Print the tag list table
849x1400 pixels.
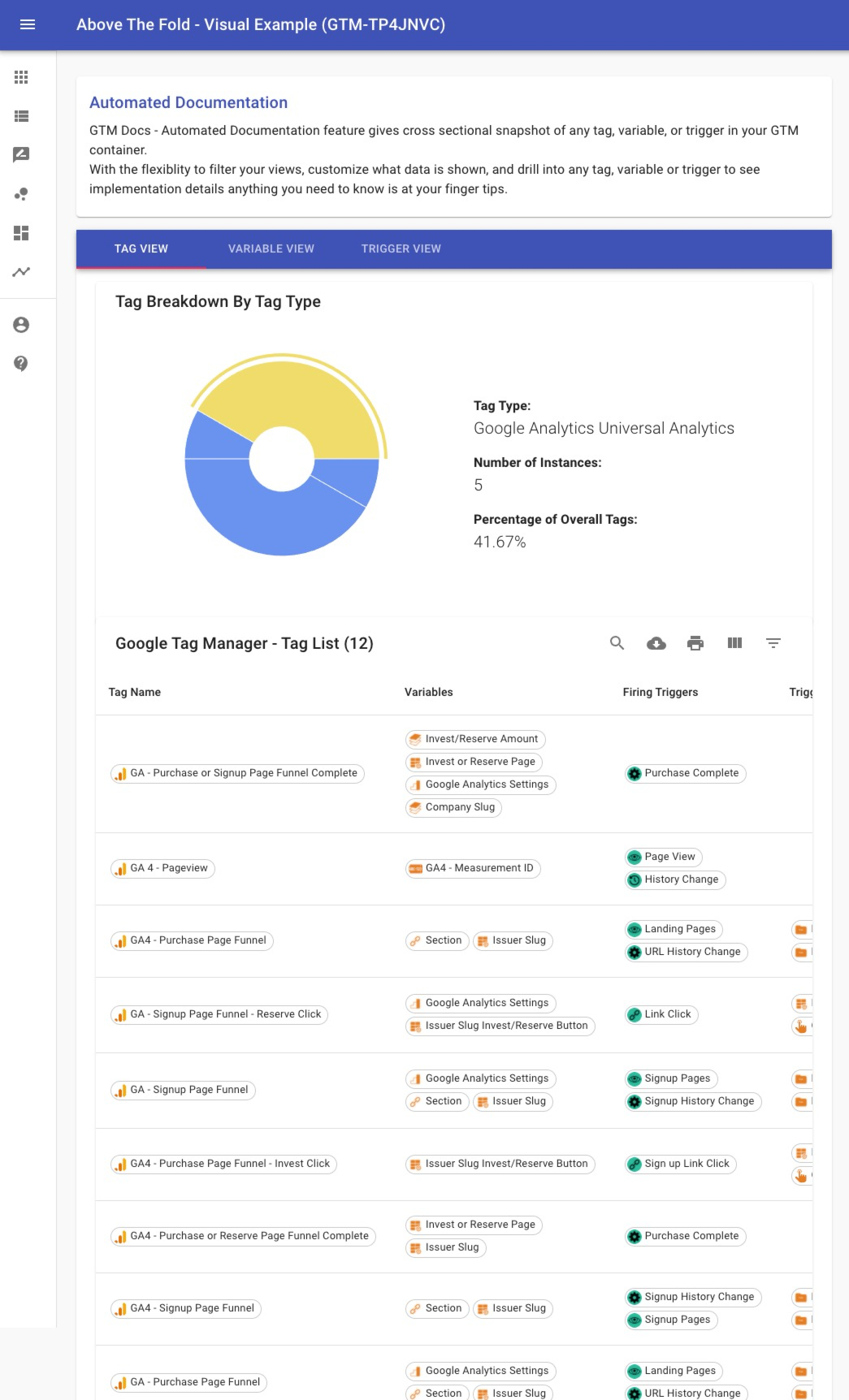[695, 643]
